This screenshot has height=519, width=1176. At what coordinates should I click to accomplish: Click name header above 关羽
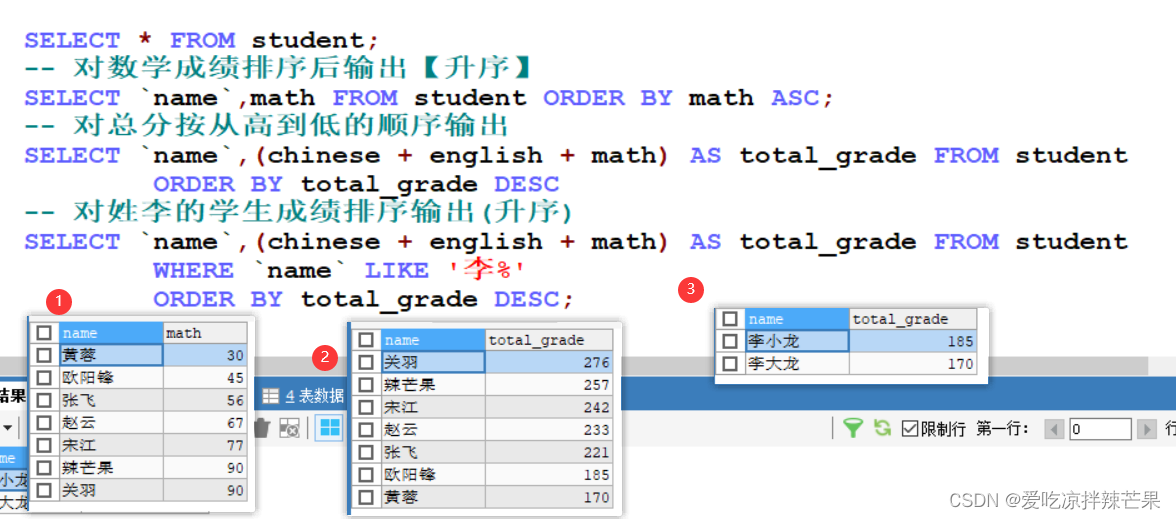click(433, 340)
